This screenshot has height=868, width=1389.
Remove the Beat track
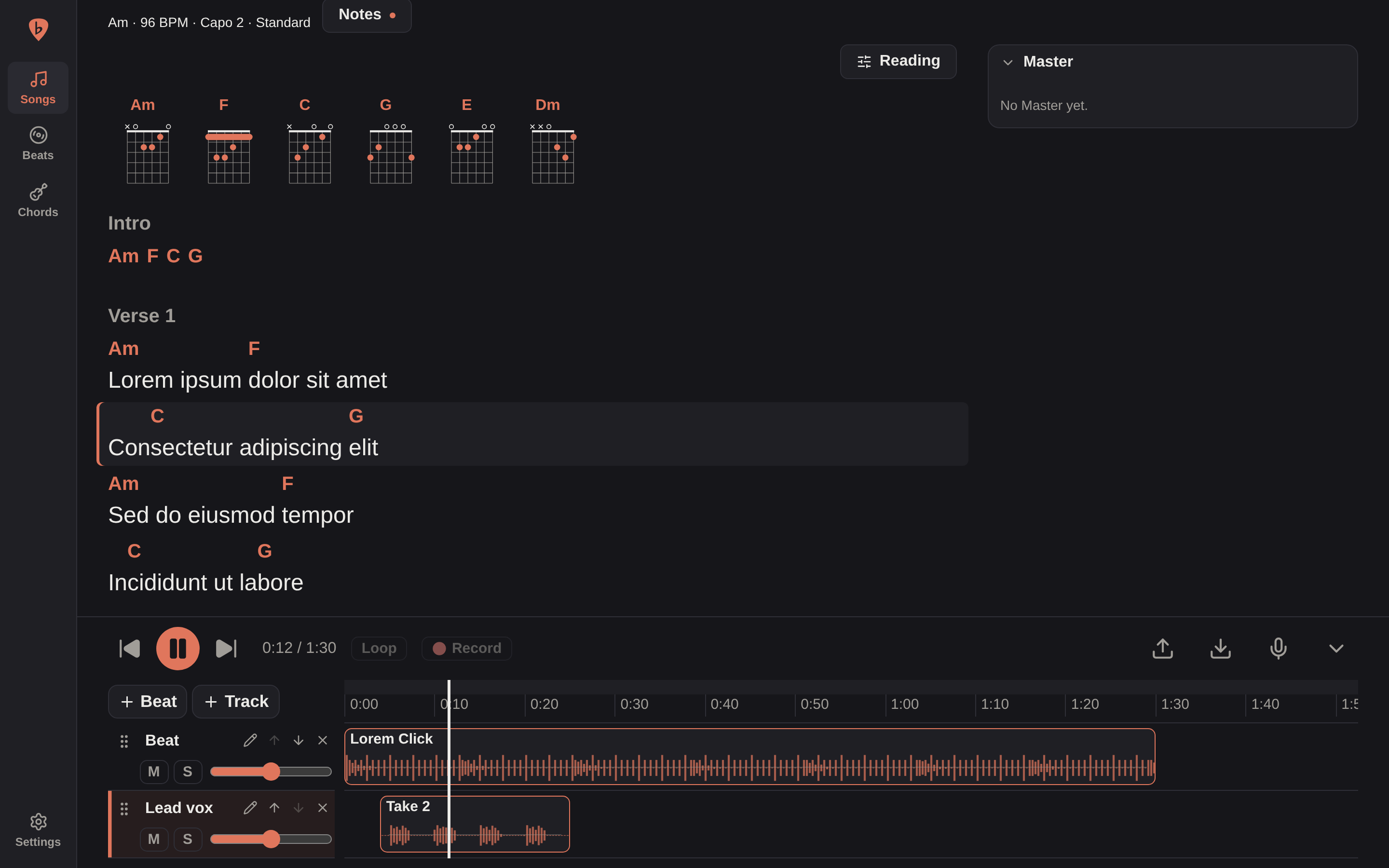323,740
